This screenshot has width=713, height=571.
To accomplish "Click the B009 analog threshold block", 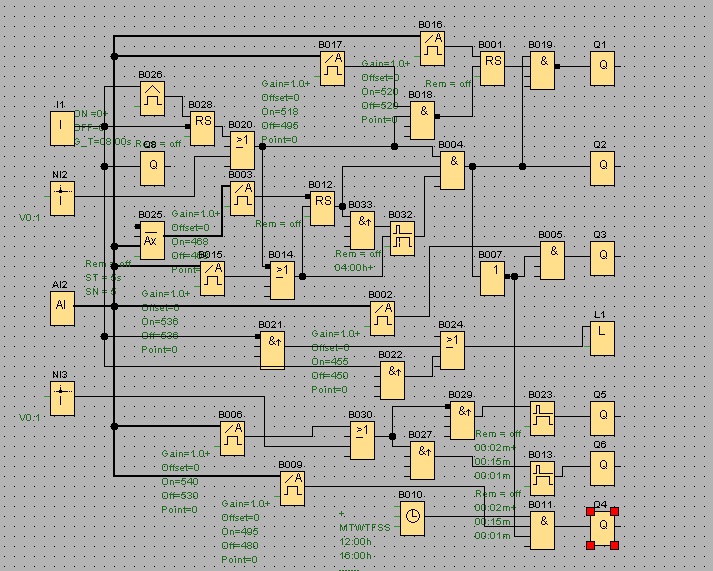I will click(292, 488).
